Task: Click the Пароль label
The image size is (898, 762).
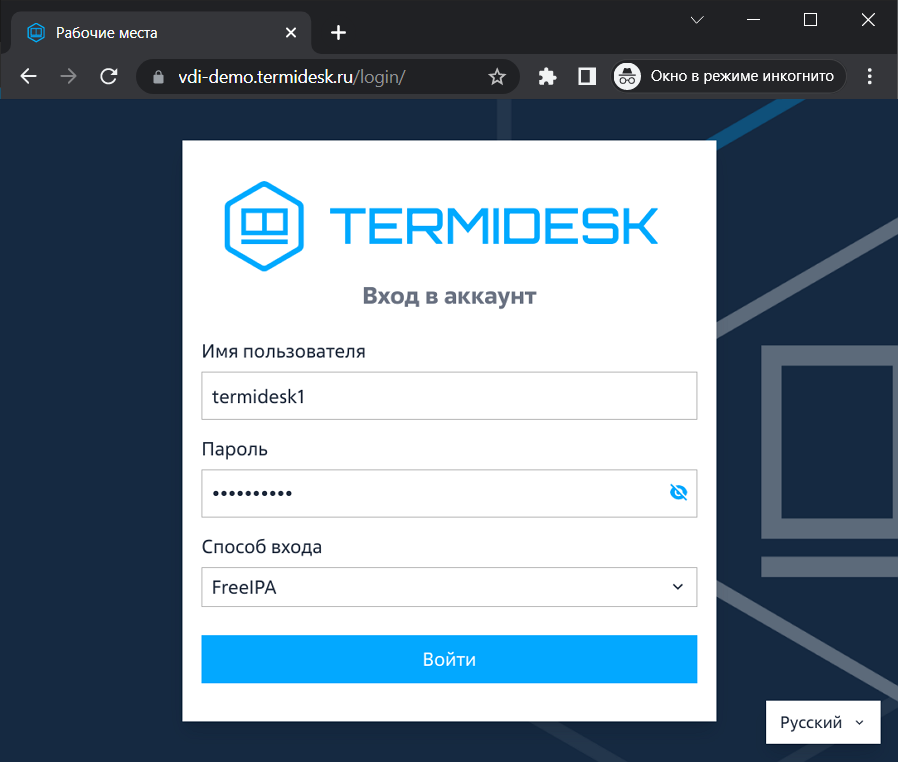Action: [x=235, y=449]
